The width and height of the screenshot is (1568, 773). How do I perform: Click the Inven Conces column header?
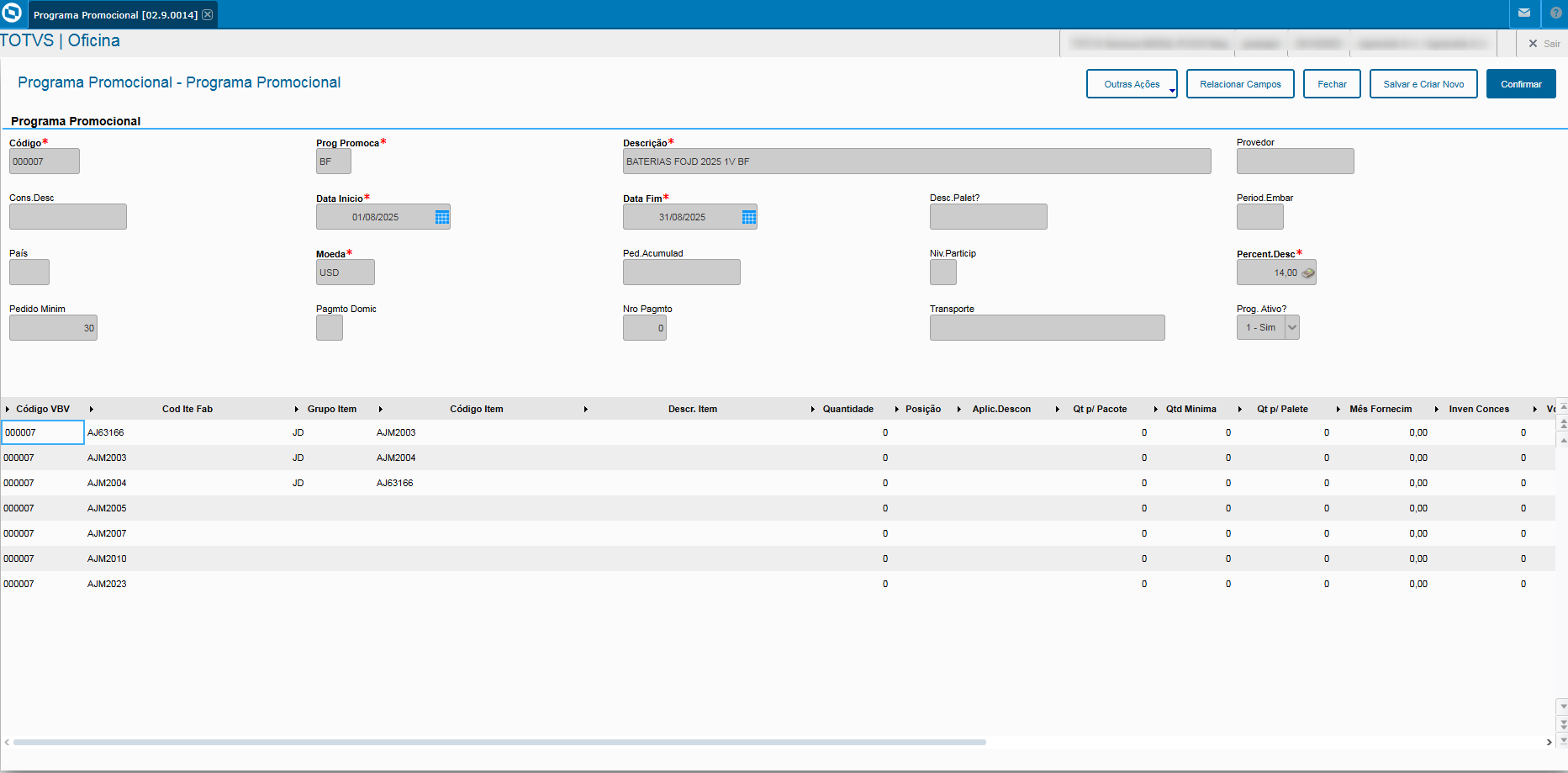coord(1479,409)
